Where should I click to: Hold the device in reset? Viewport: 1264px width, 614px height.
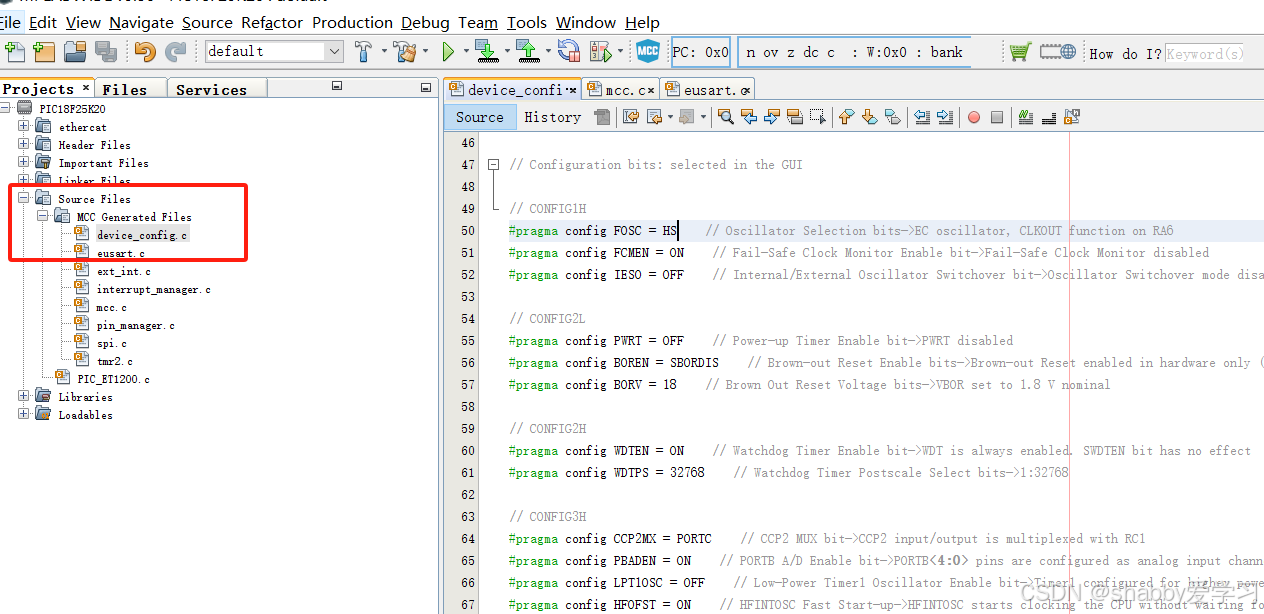coord(569,51)
